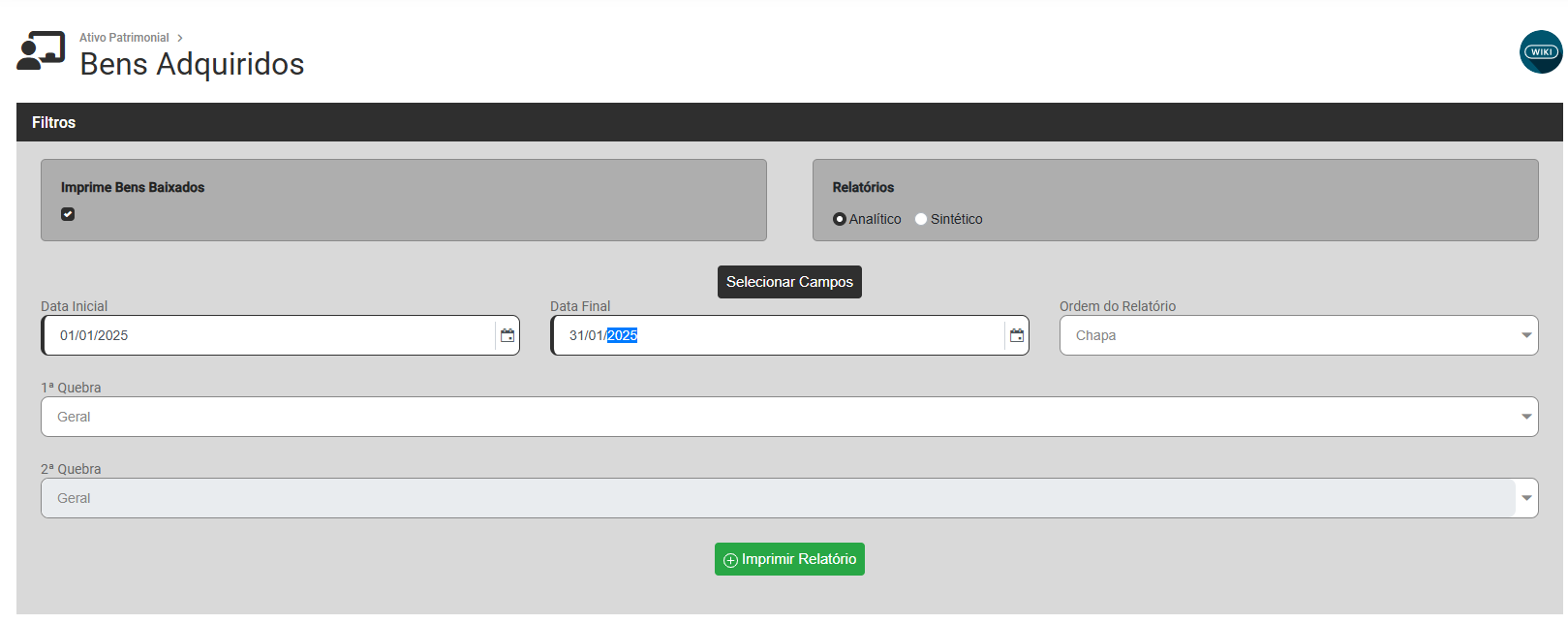Open the 2ª Quebra dropdown
The width and height of the screenshot is (1568, 624).
tap(789, 498)
